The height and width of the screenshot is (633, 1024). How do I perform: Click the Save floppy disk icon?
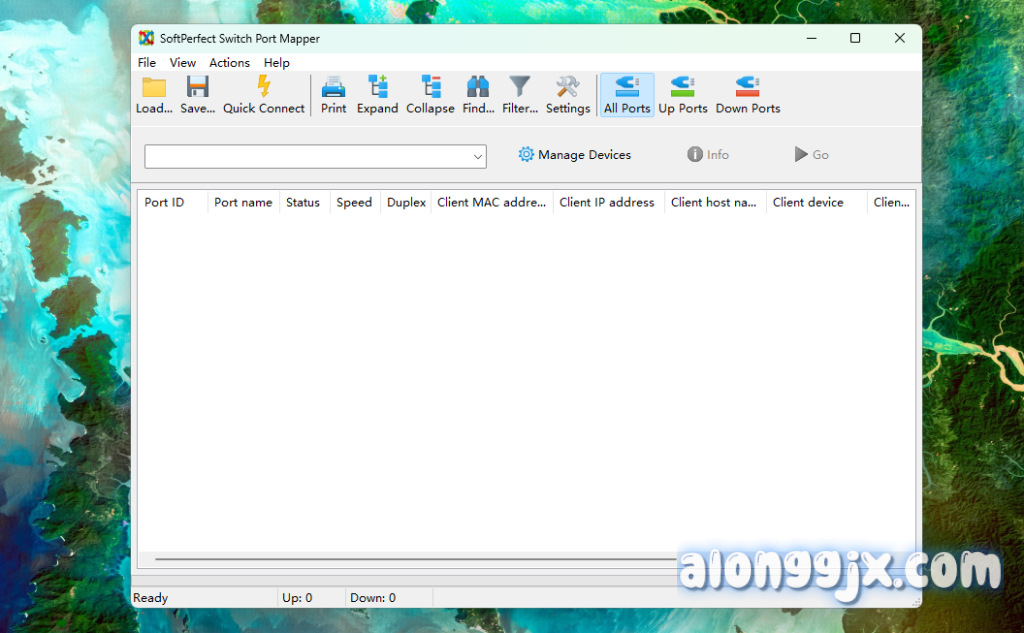(197, 88)
